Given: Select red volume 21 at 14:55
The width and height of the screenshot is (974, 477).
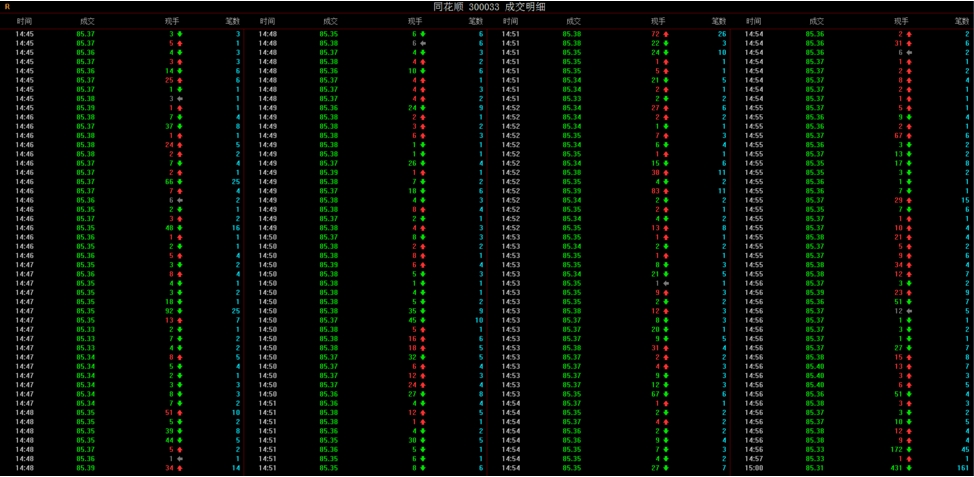Looking at the screenshot, I should (898, 237).
